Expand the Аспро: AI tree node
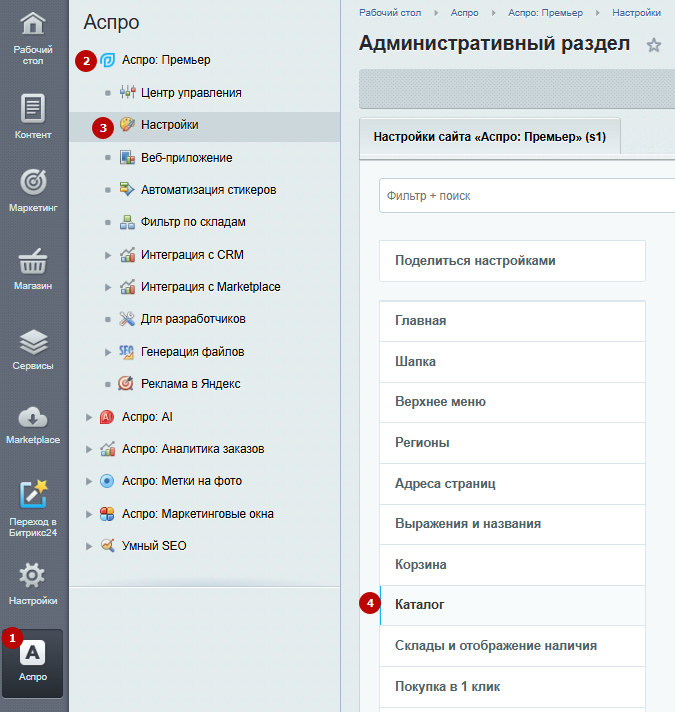This screenshot has height=712, width=675. point(89,417)
